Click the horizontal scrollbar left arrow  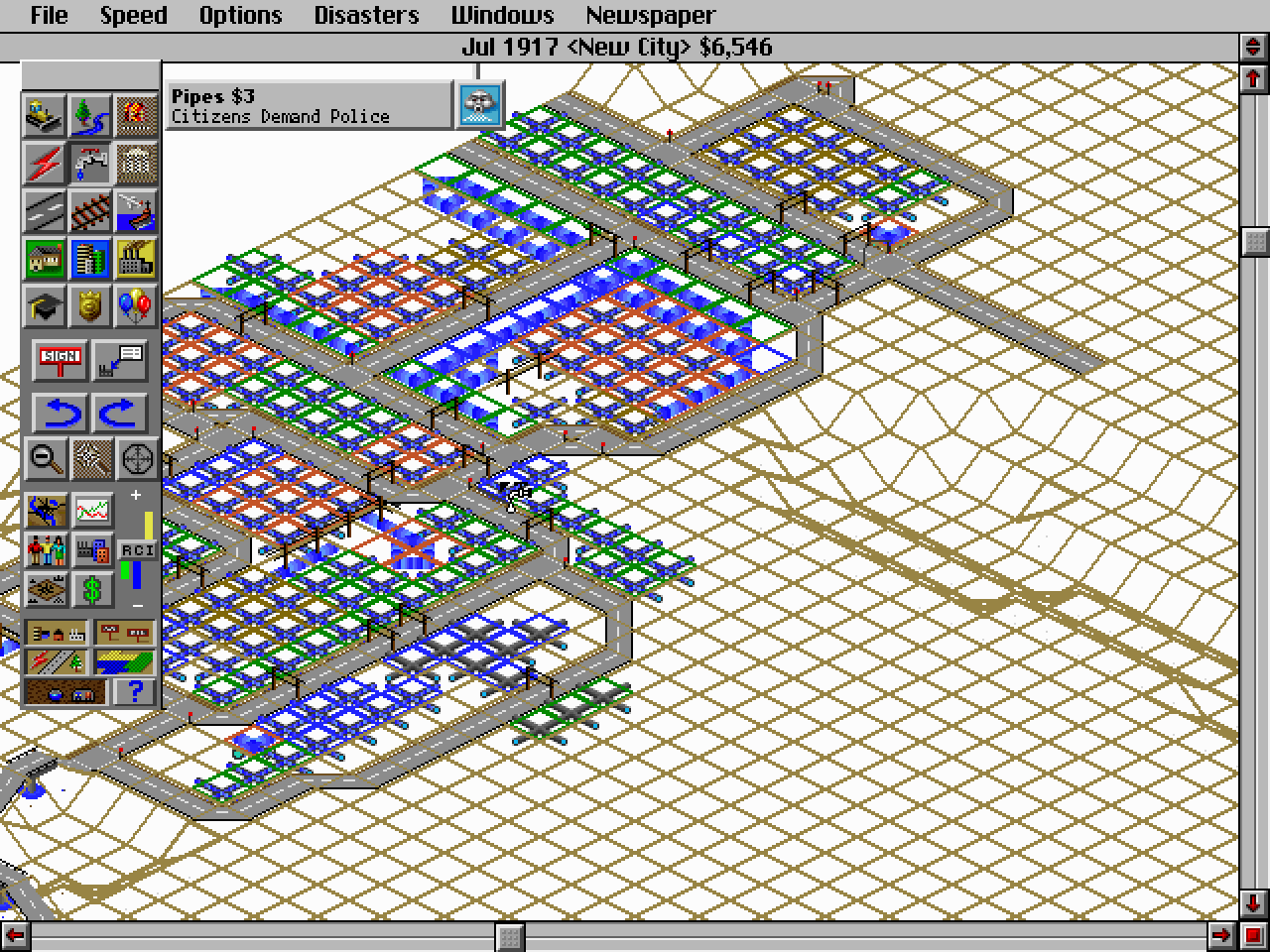15,935
